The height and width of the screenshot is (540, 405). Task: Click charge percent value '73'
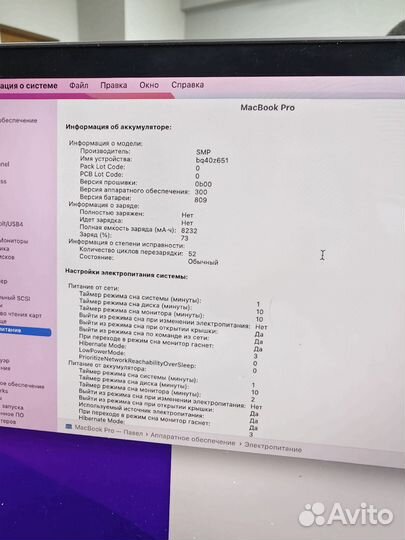185,238
